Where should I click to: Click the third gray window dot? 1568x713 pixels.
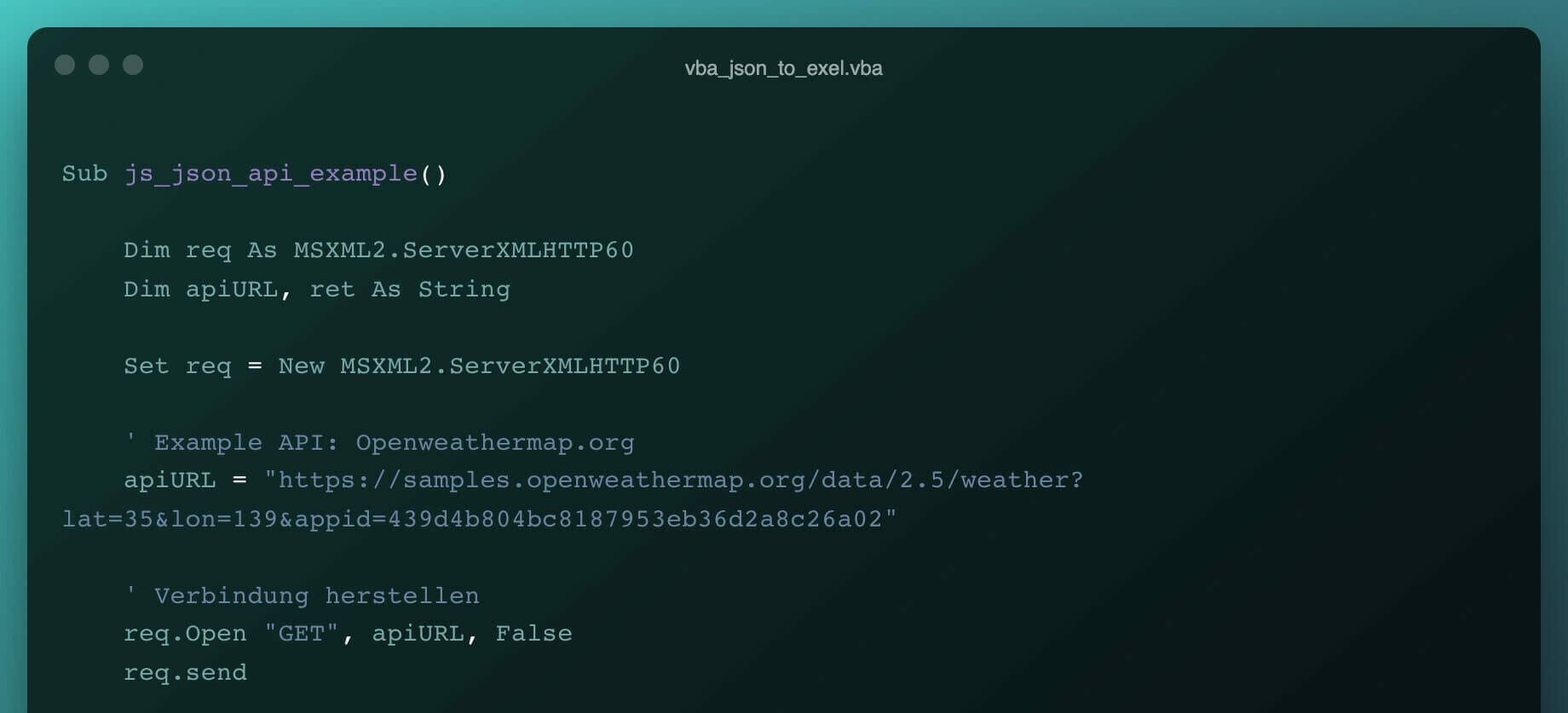coord(133,65)
